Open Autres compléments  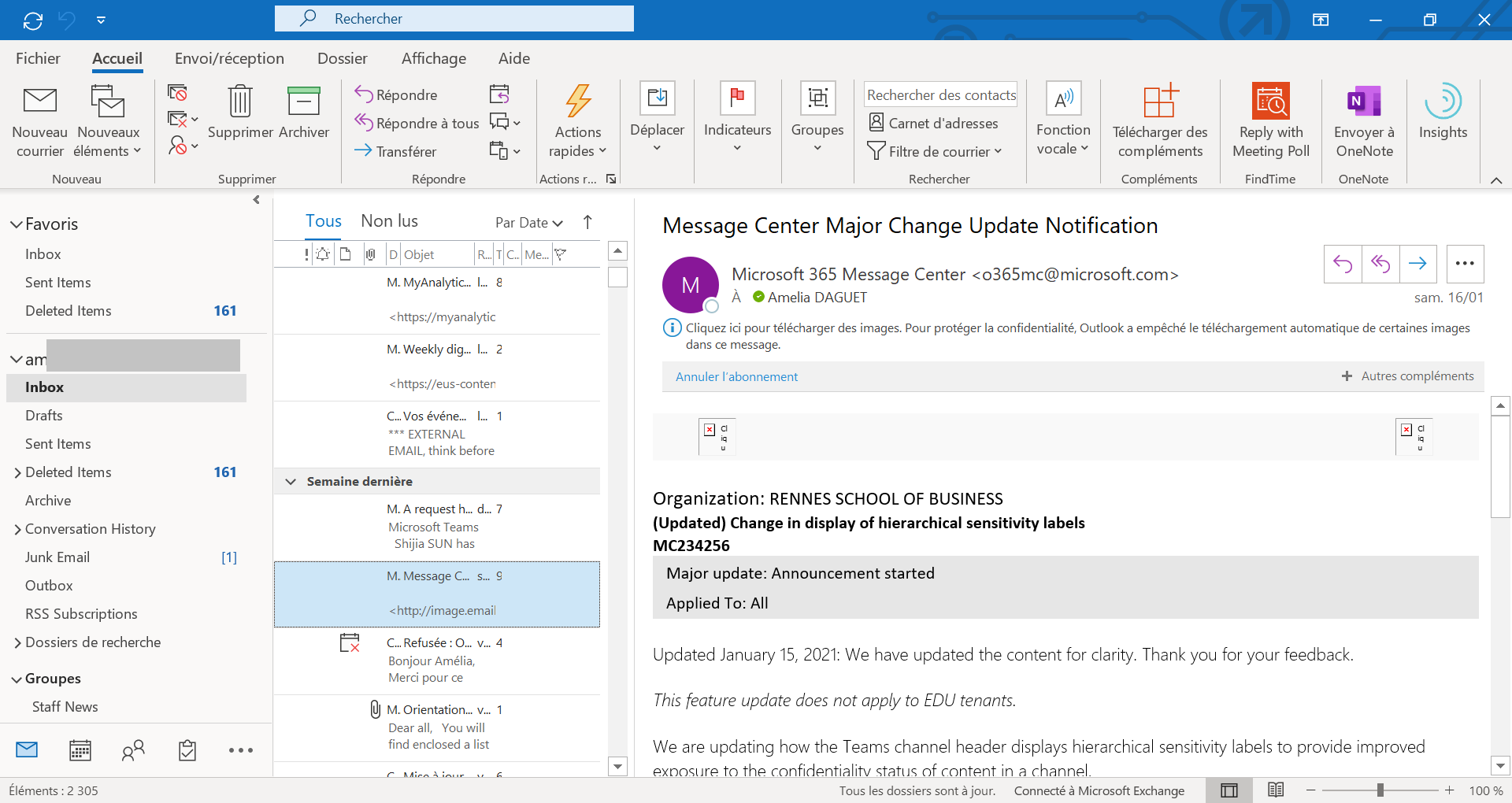tap(1416, 376)
